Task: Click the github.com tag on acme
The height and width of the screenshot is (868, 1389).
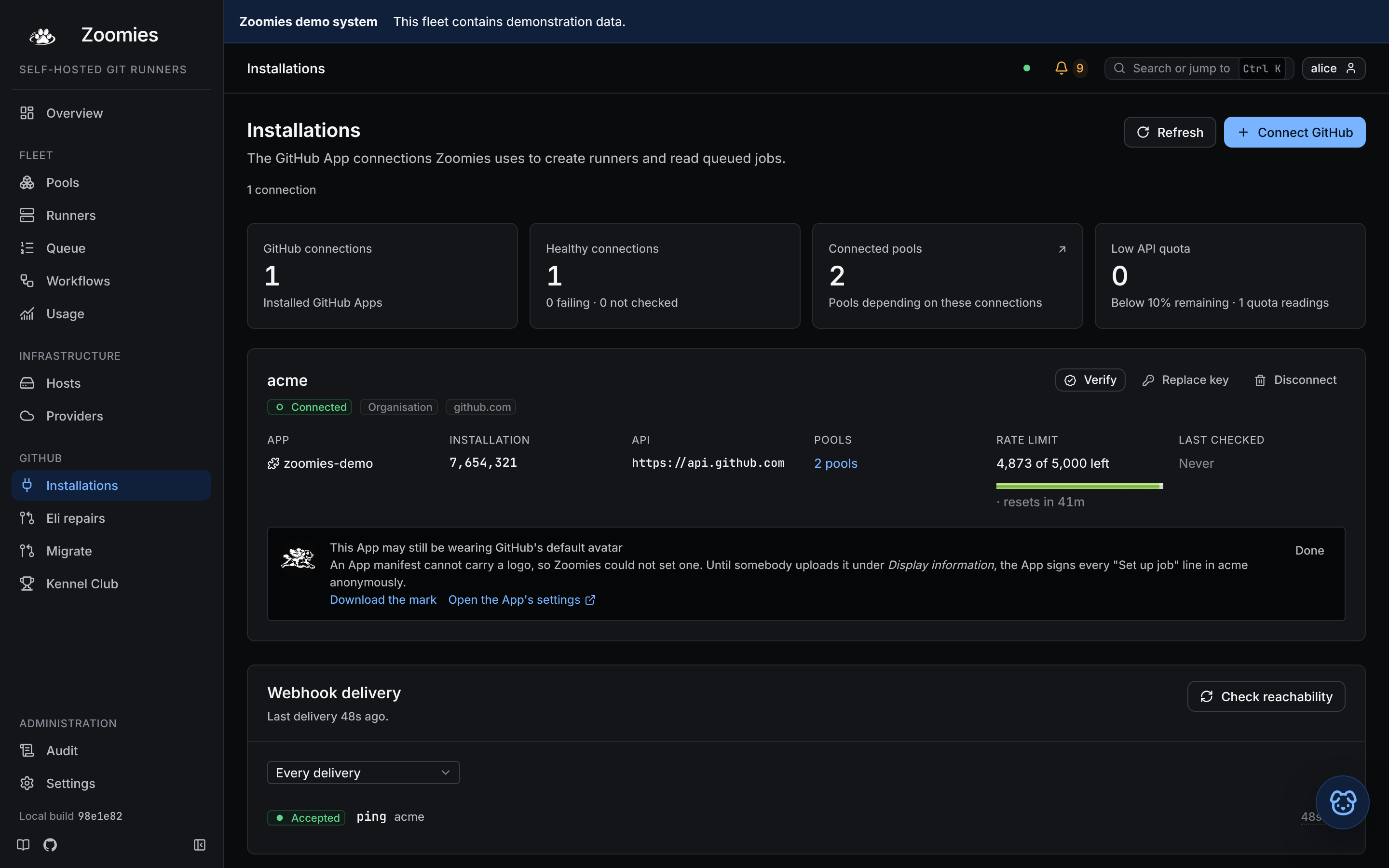Action: pos(481,407)
